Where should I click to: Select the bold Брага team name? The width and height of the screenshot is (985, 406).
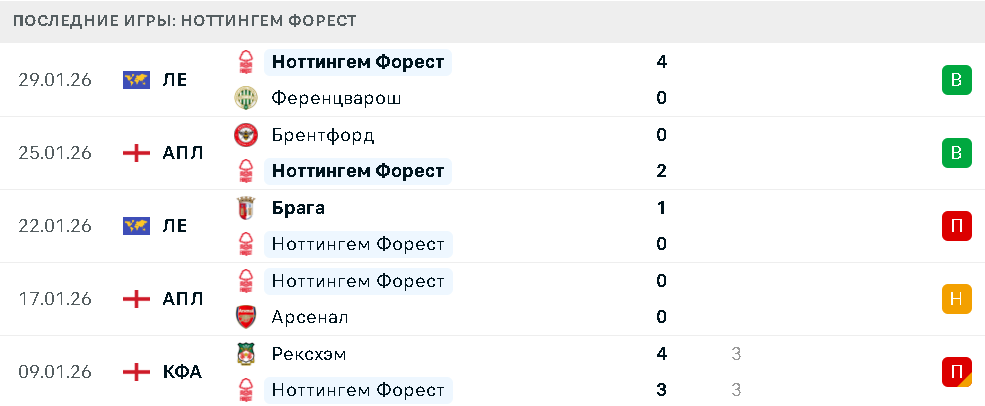[298, 208]
